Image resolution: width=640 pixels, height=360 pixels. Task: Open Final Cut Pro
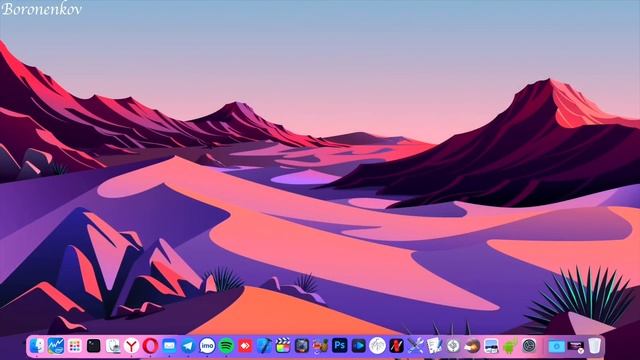[283, 346]
